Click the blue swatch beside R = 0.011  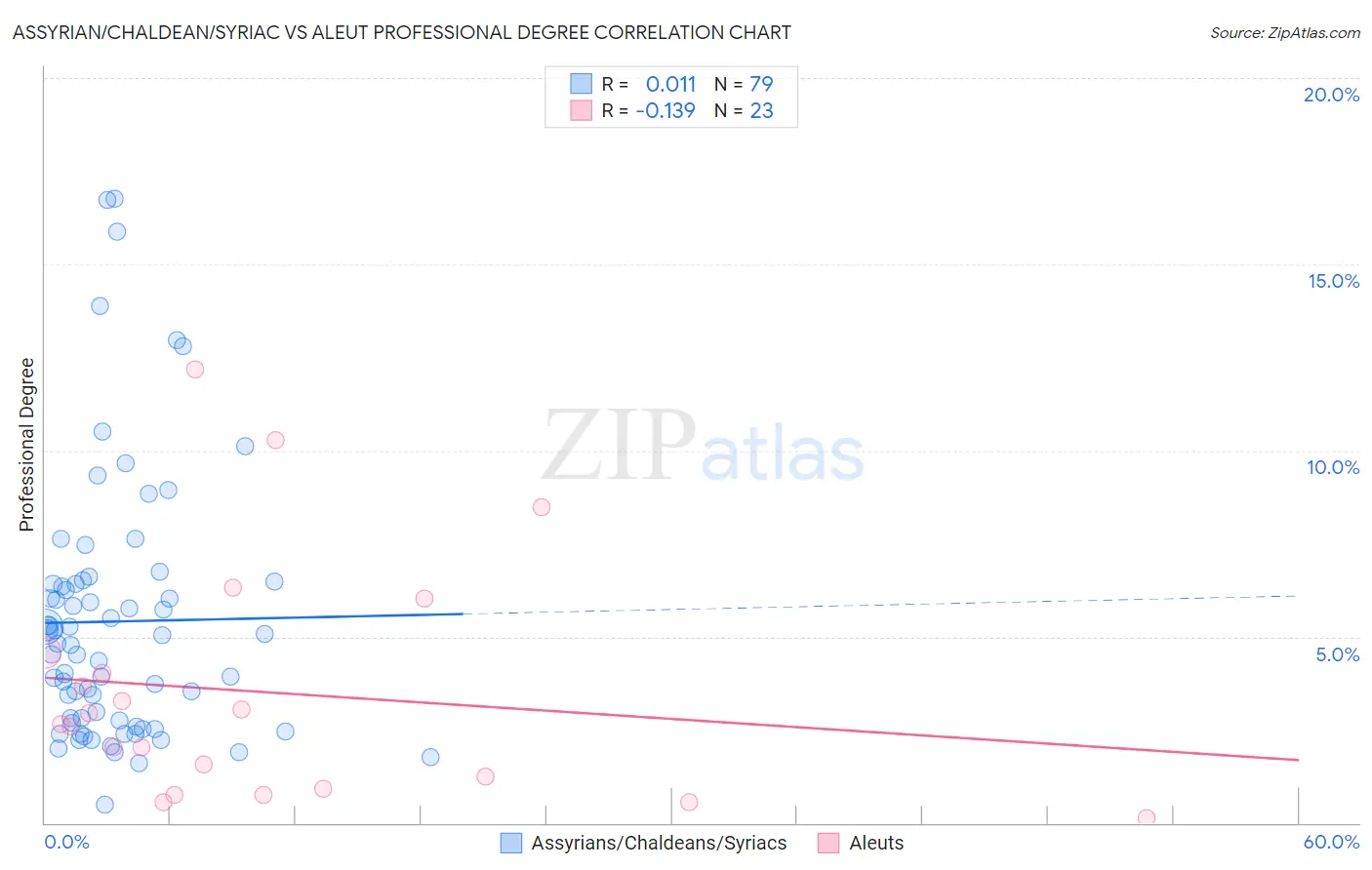tap(581, 84)
